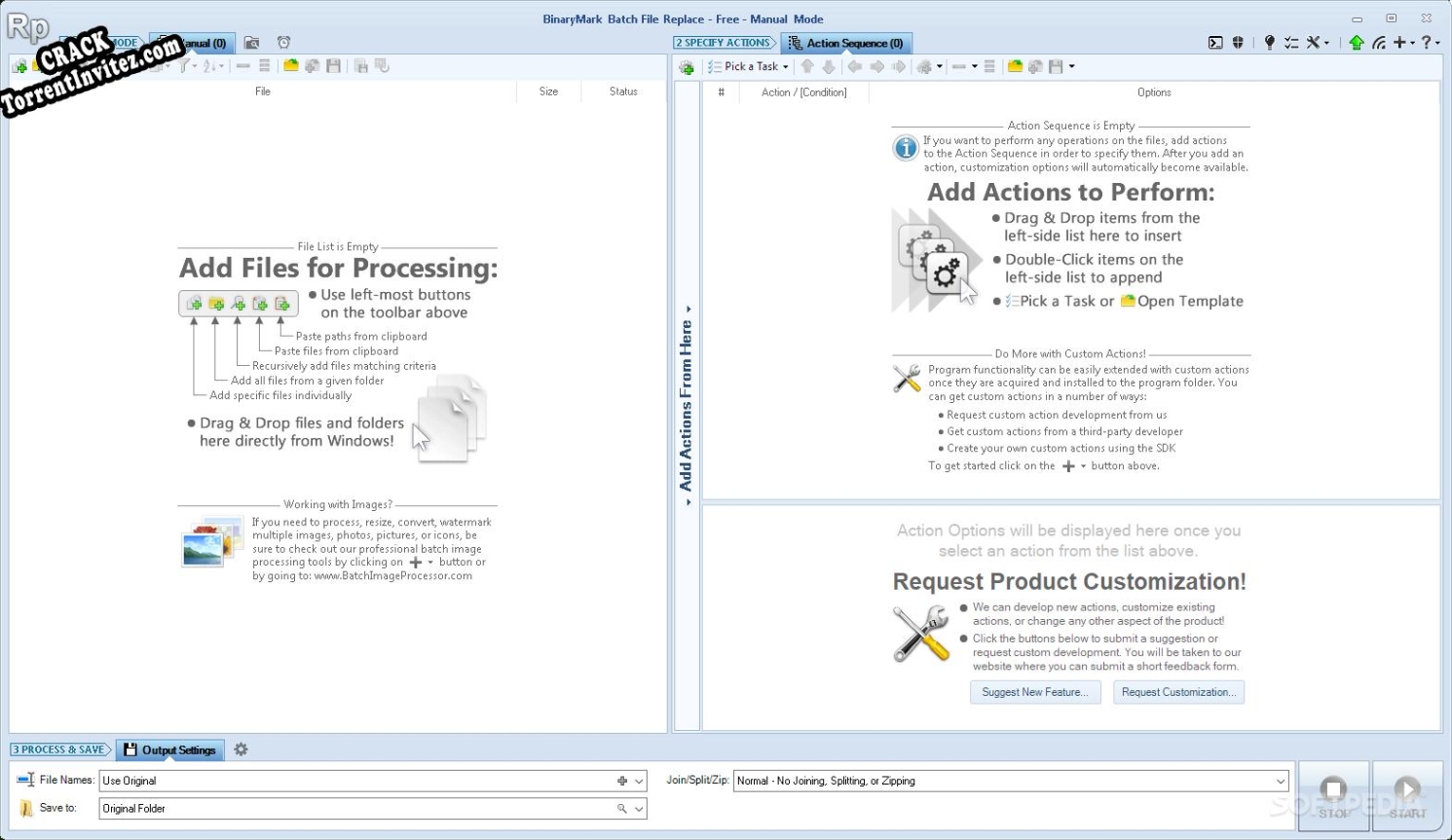Click the signal feed icon in top-right toolbar
Image resolution: width=1452 pixels, height=840 pixels.
1379,43
